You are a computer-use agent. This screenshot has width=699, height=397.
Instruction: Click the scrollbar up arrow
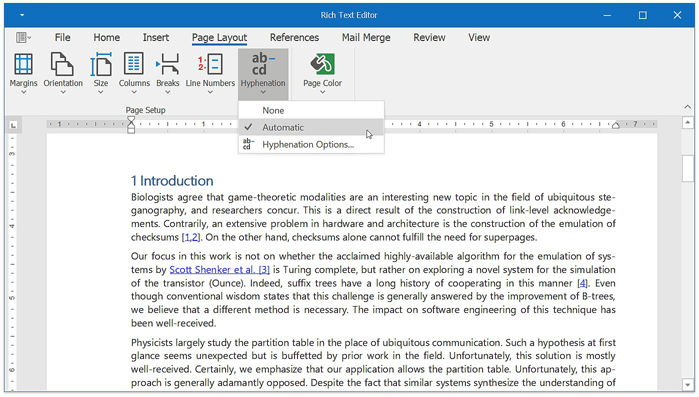click(x=688, y=122)
